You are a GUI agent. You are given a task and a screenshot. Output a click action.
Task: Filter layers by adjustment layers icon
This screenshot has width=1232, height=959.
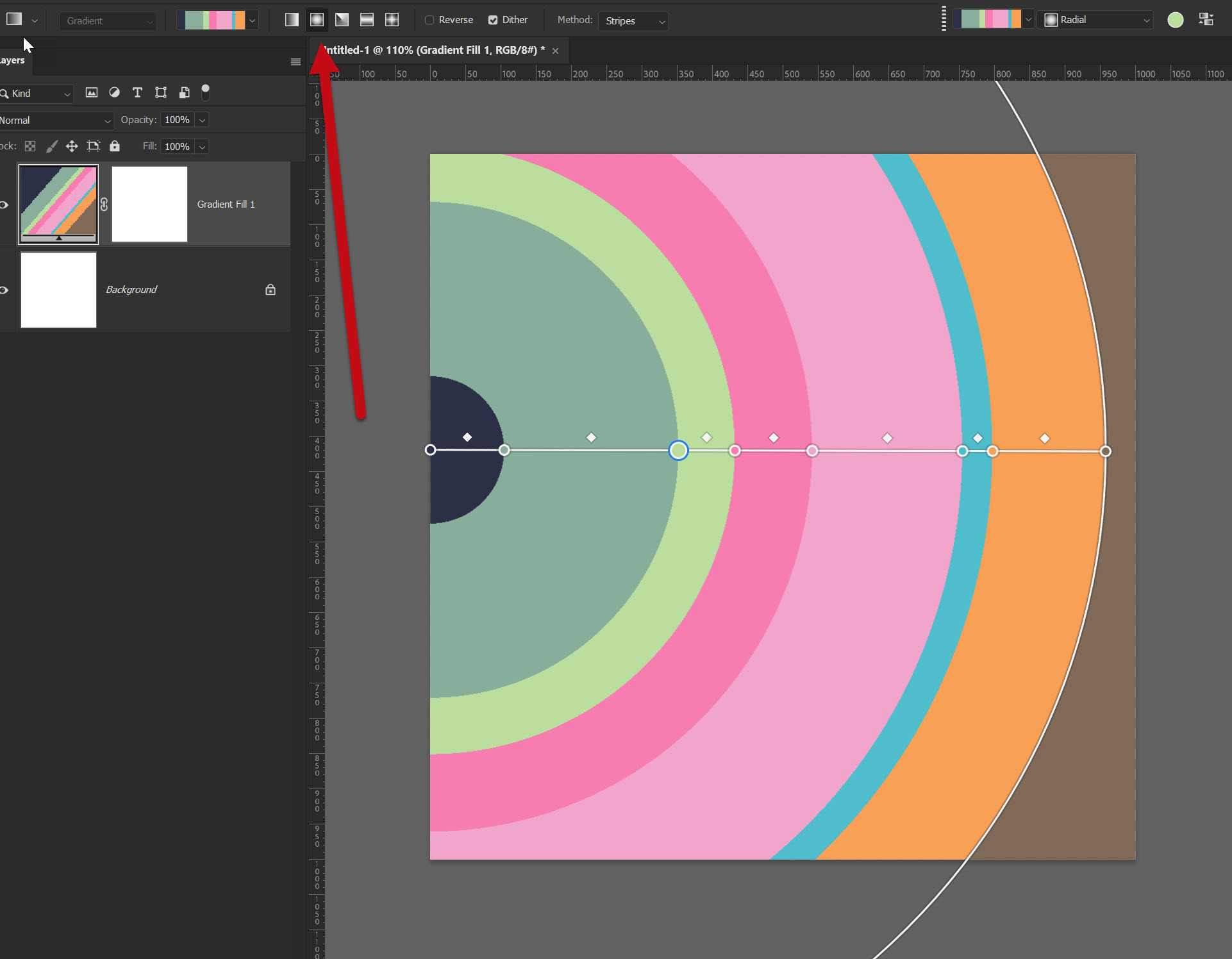(x=114, y=92)
